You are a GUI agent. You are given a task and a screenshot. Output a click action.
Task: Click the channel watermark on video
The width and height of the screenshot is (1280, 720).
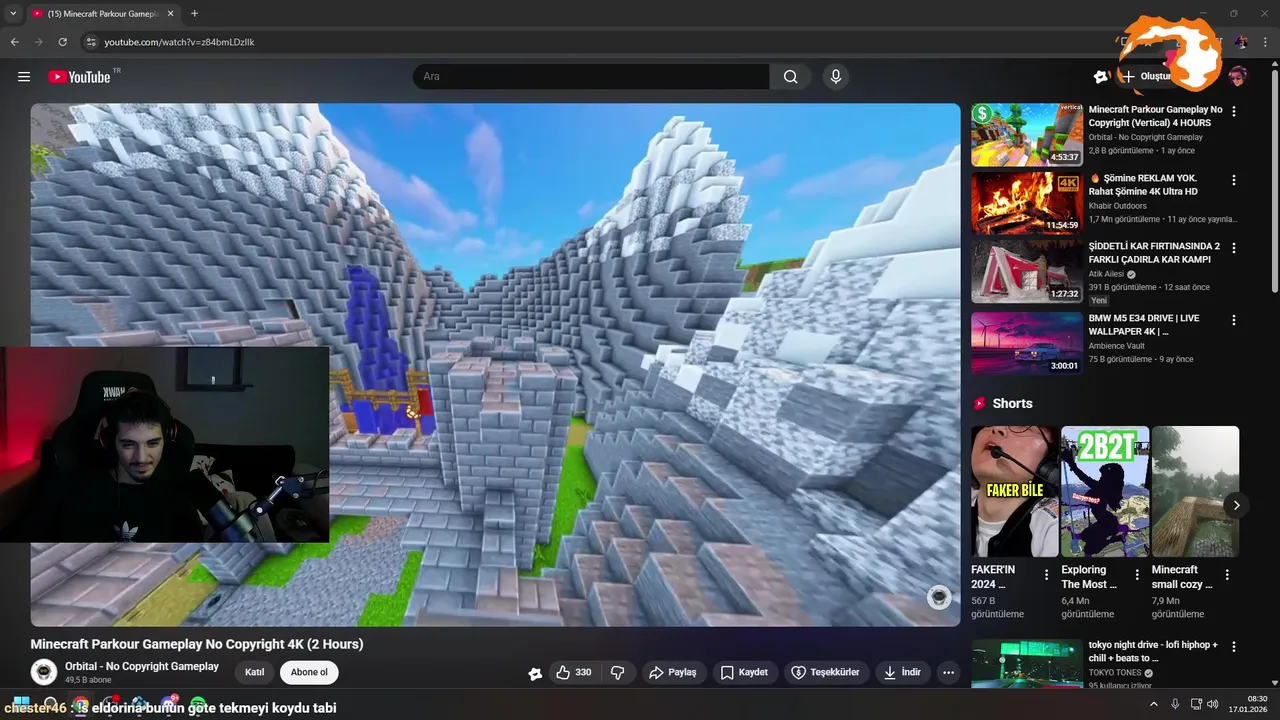(938, 597)
